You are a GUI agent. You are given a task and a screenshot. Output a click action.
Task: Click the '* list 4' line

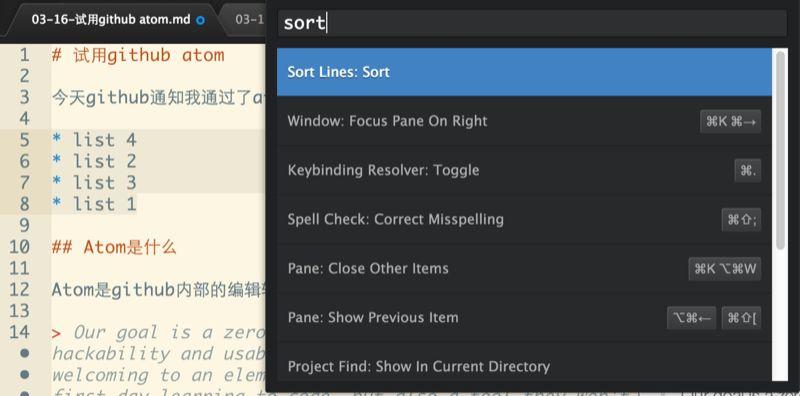94,140
